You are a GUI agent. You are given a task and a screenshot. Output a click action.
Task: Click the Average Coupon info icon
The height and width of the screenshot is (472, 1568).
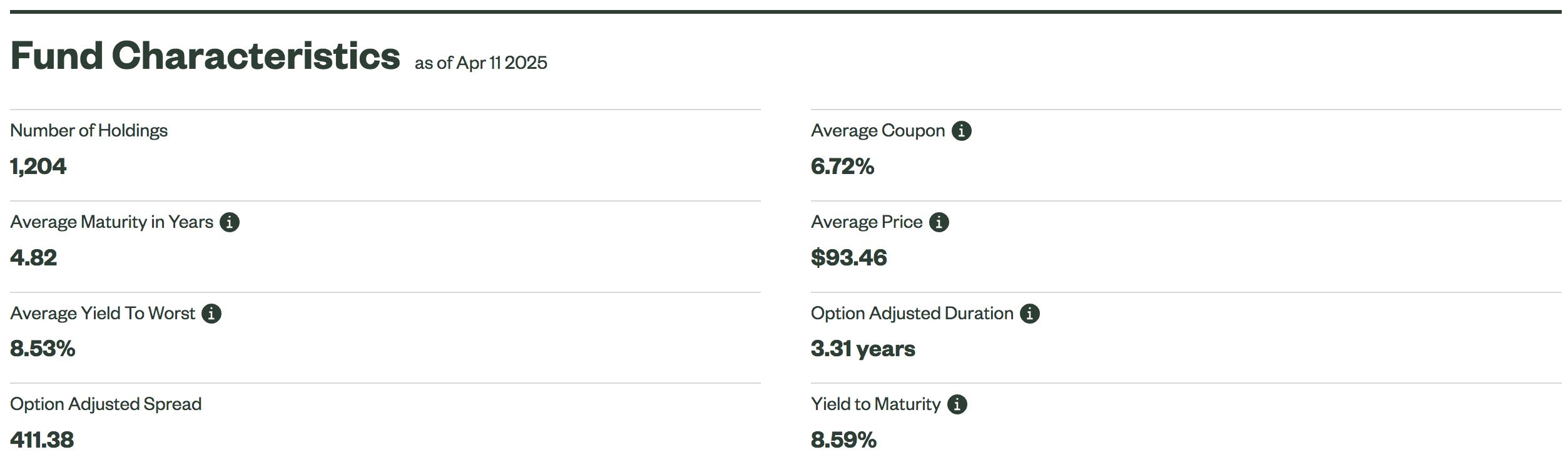(x=961, y=131)
